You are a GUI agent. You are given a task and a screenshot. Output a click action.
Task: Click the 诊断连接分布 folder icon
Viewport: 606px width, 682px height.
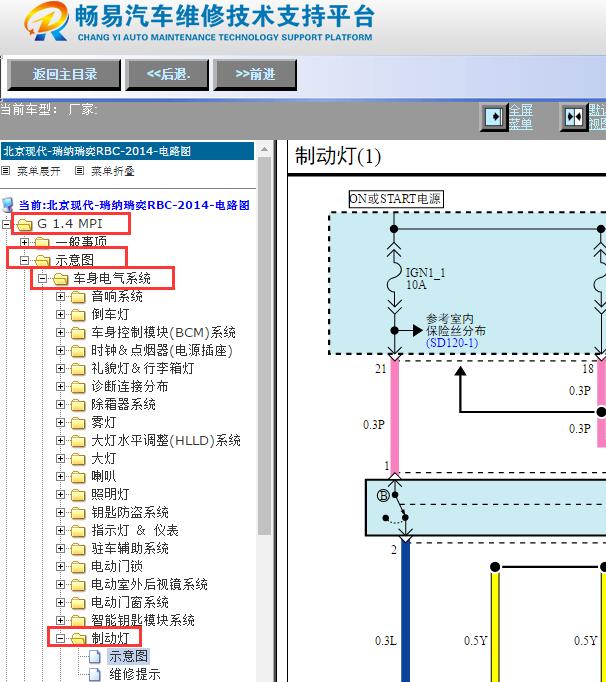tap(78, 387)
